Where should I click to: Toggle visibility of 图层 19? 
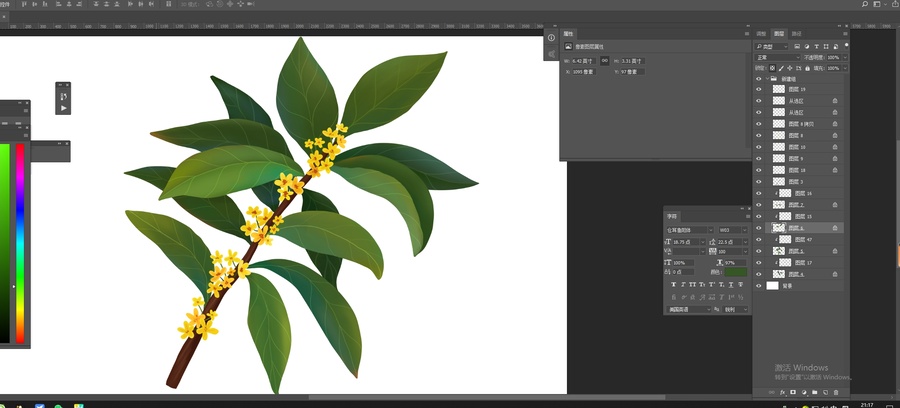[x=759, y=90]
